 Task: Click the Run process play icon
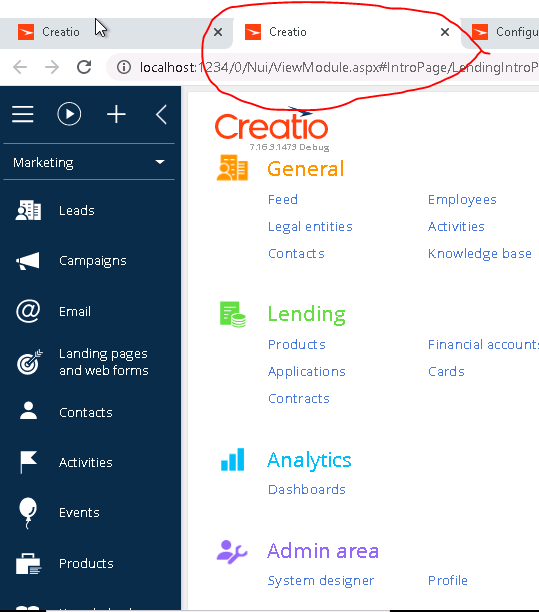click(x=69, y=114)
